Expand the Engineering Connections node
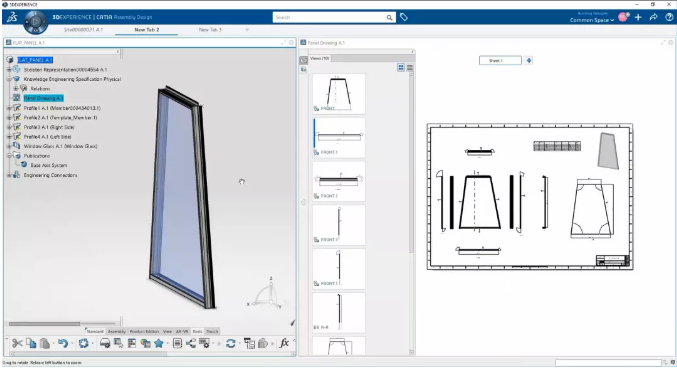Viewport: 677px width, 369px height. point(9,175)
